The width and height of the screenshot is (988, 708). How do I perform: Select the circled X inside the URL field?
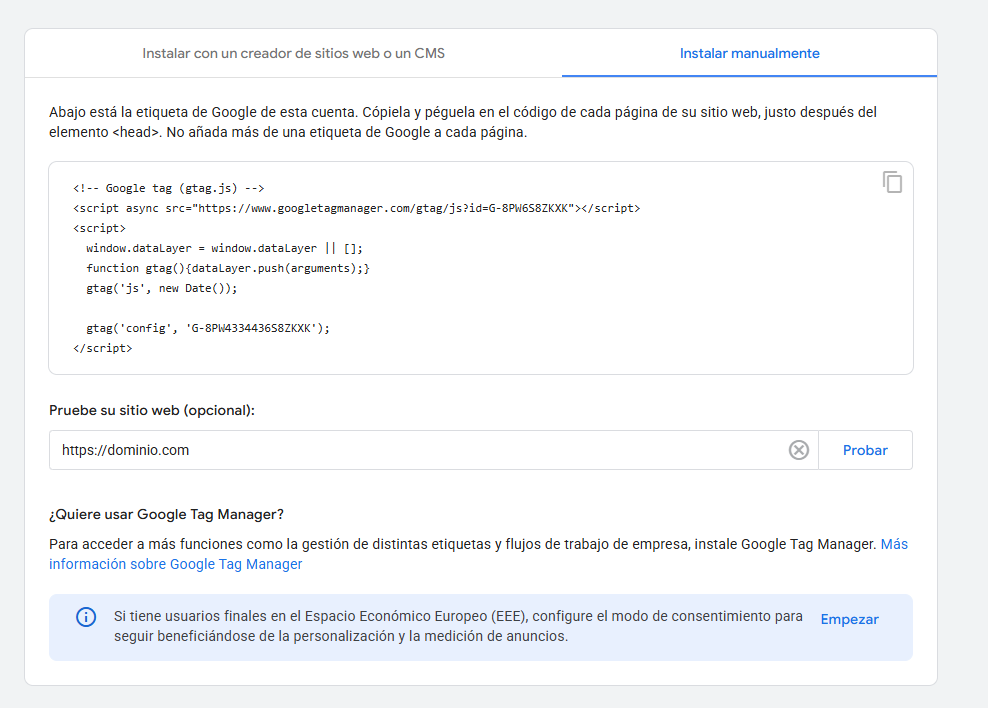[x=798, y=450]
